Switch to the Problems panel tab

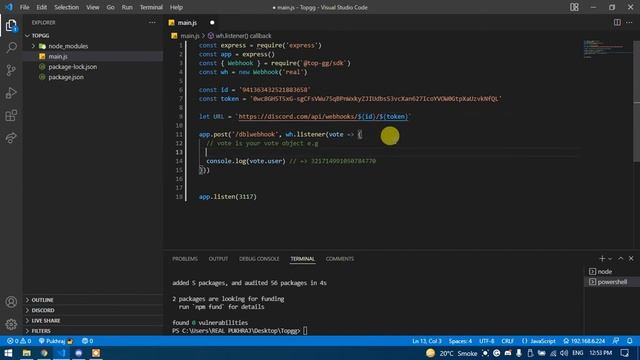tap(184, 259)
